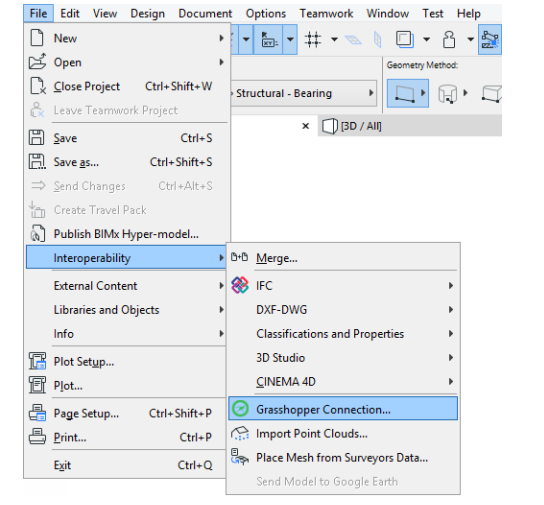Close the tab with the X button
544x505 pixels.
[305, 126]
